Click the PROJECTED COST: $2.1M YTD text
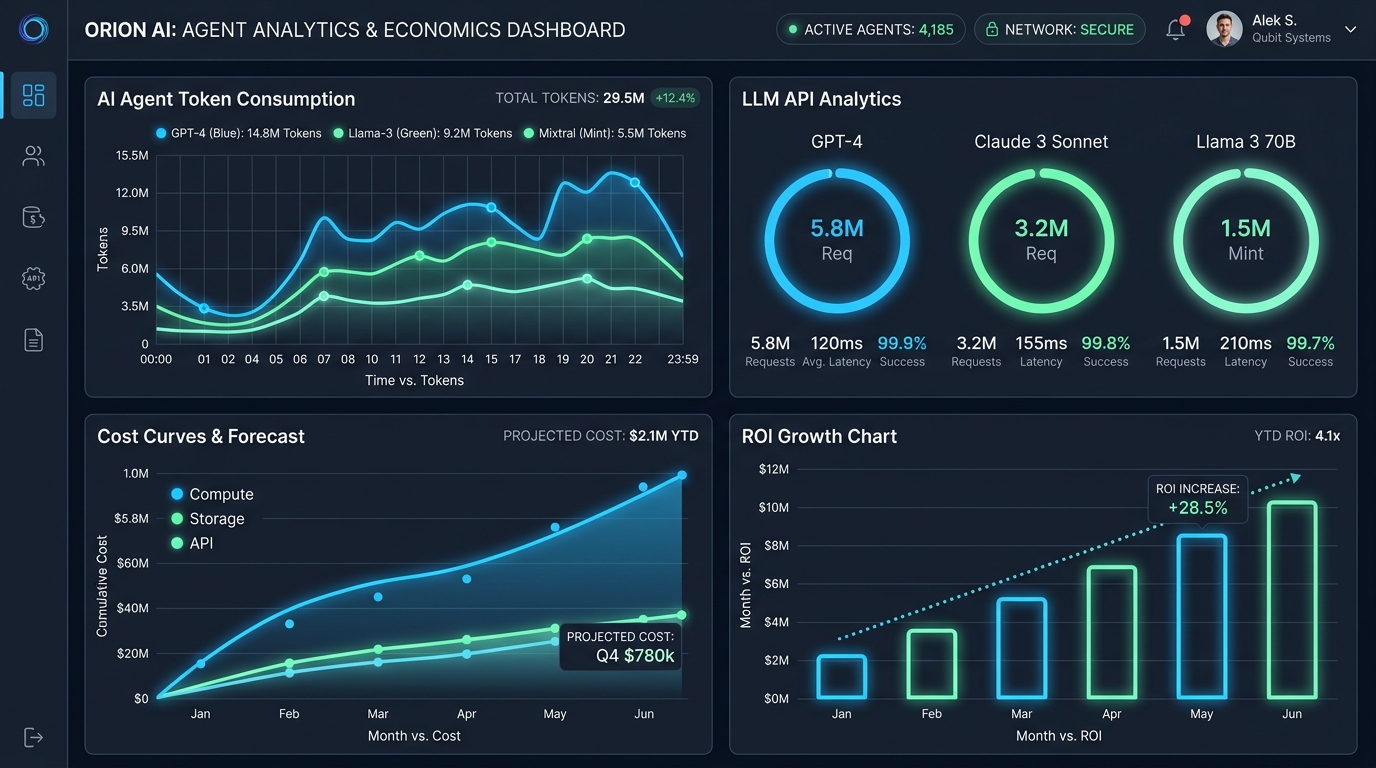The image size is (1376, 768). tap(601, 435)
